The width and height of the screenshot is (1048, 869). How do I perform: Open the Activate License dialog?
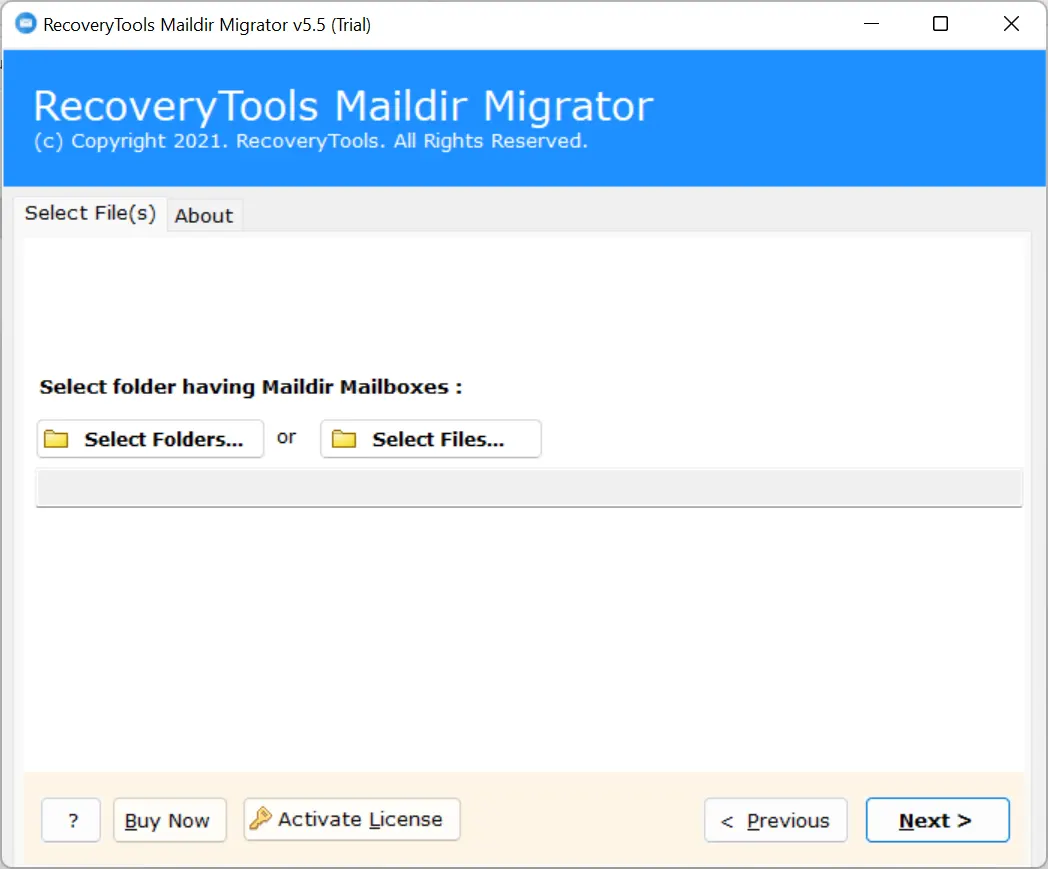point(352,819)
